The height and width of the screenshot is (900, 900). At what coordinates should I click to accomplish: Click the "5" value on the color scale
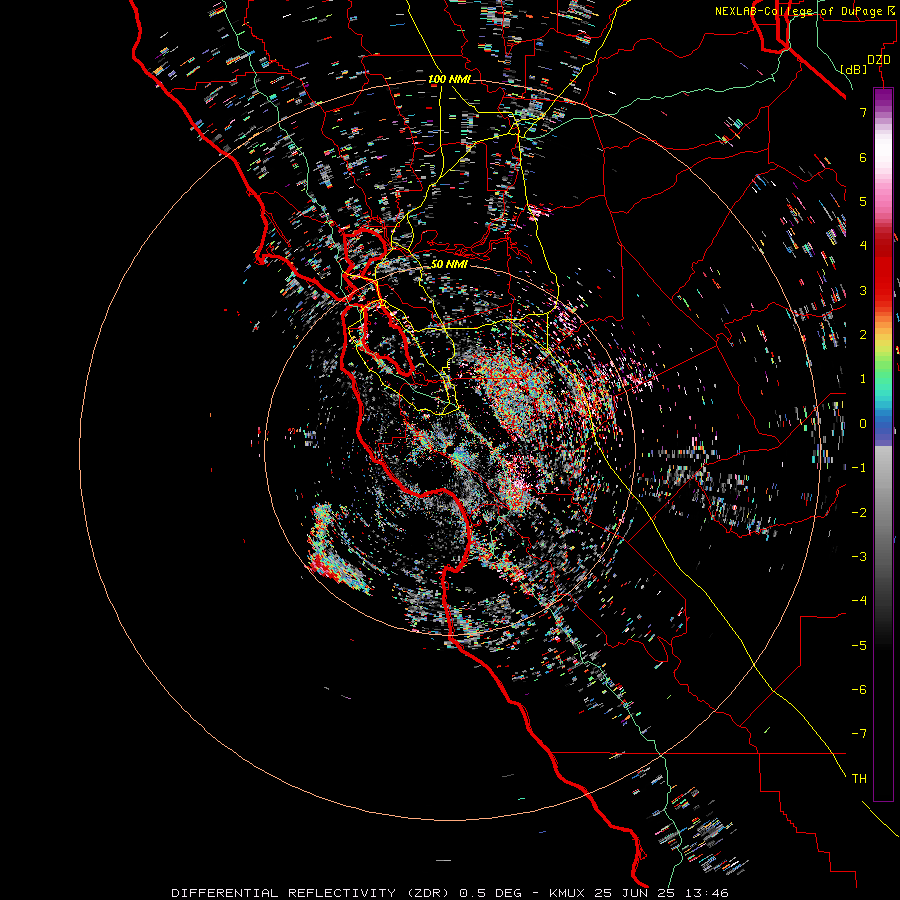[x=863, y=201]
